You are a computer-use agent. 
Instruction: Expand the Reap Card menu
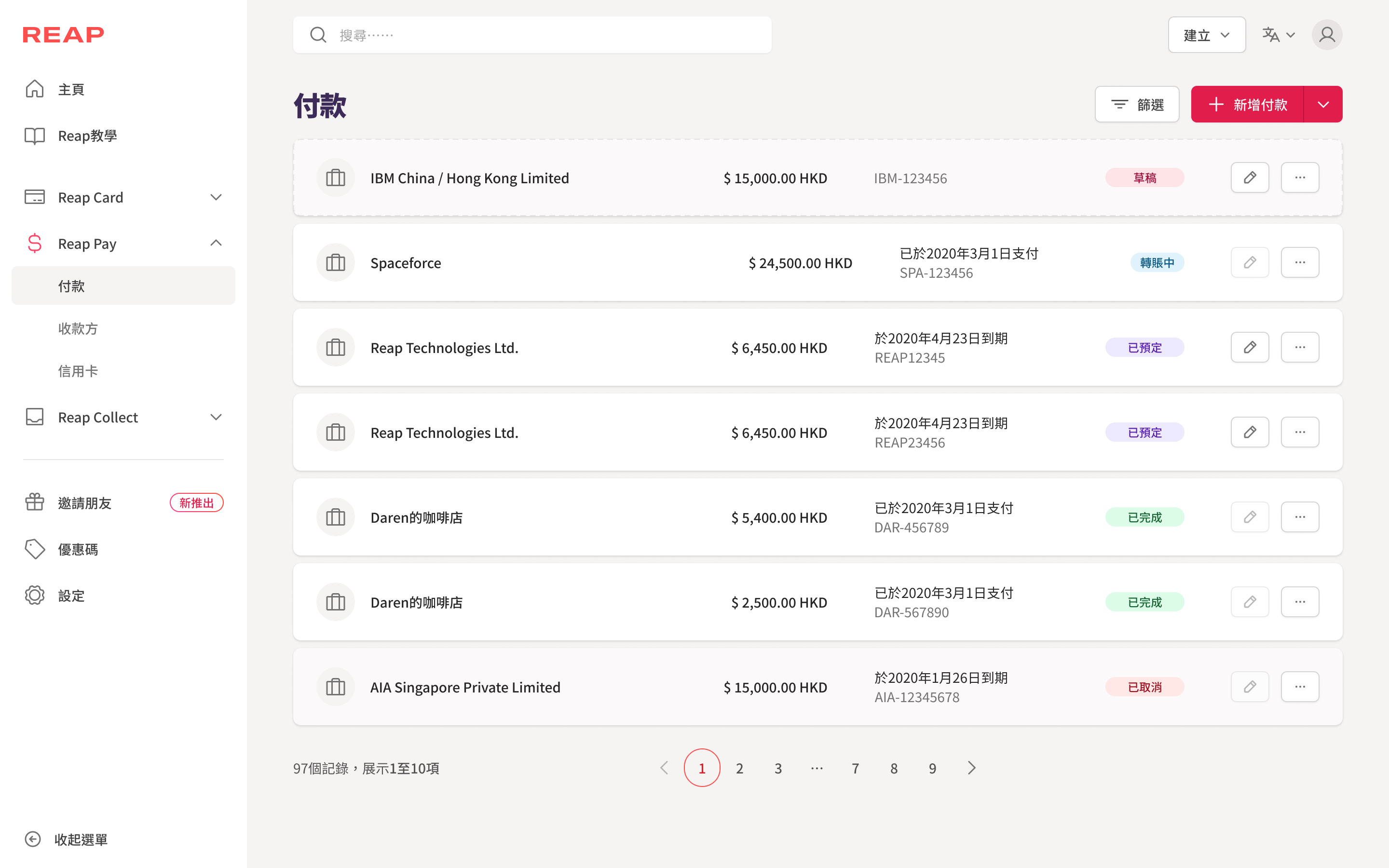click(123, 198)
